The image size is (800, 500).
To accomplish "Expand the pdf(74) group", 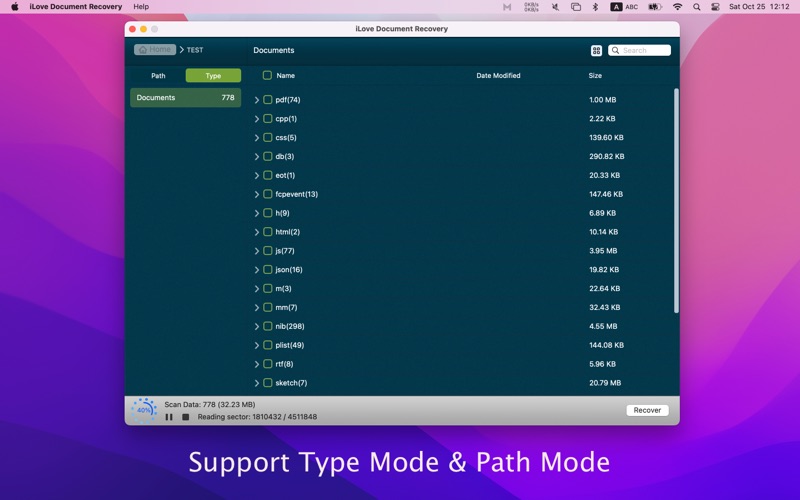I will [x=257, y=100].
